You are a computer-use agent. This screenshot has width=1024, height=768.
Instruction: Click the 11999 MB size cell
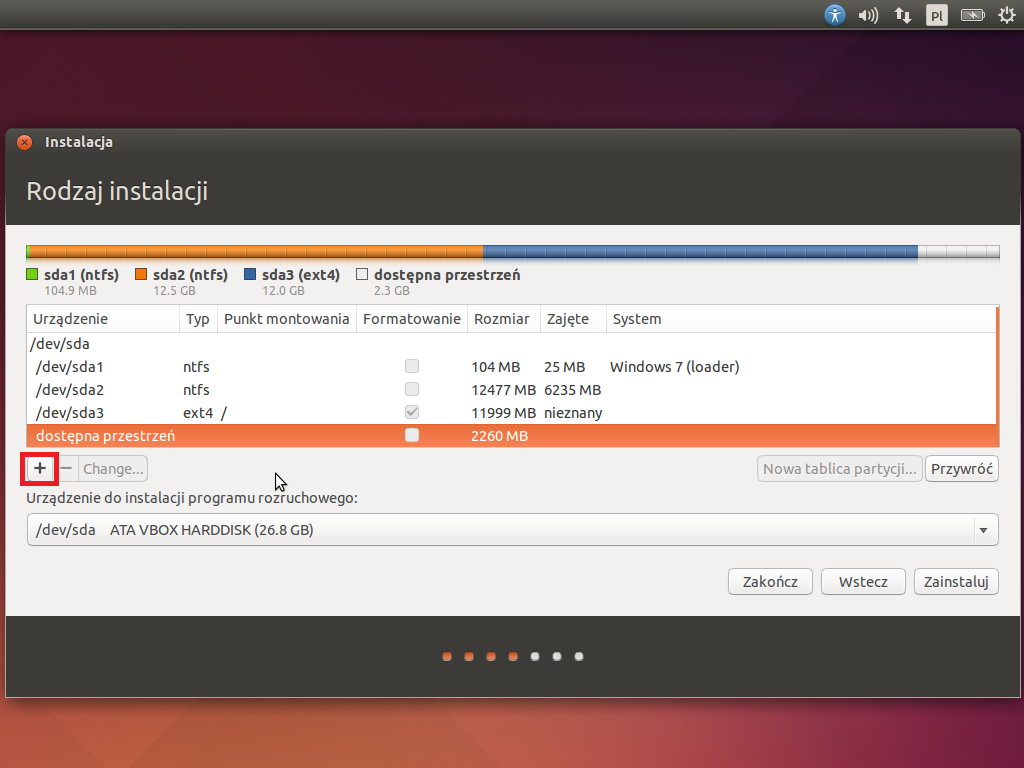pyautogui.click(x=504, y=413)
